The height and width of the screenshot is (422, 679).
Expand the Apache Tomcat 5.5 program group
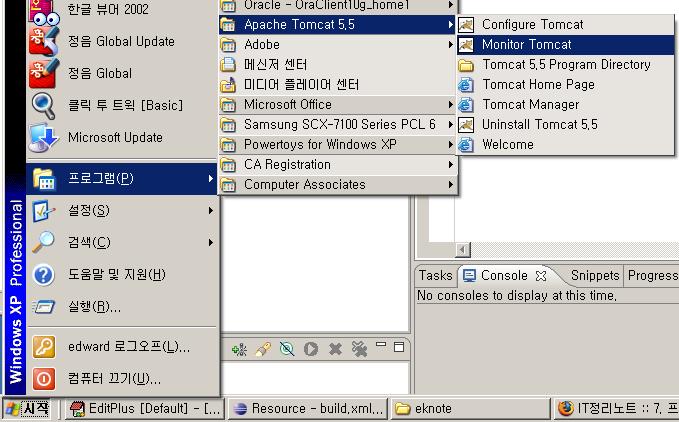pos(337,25)
